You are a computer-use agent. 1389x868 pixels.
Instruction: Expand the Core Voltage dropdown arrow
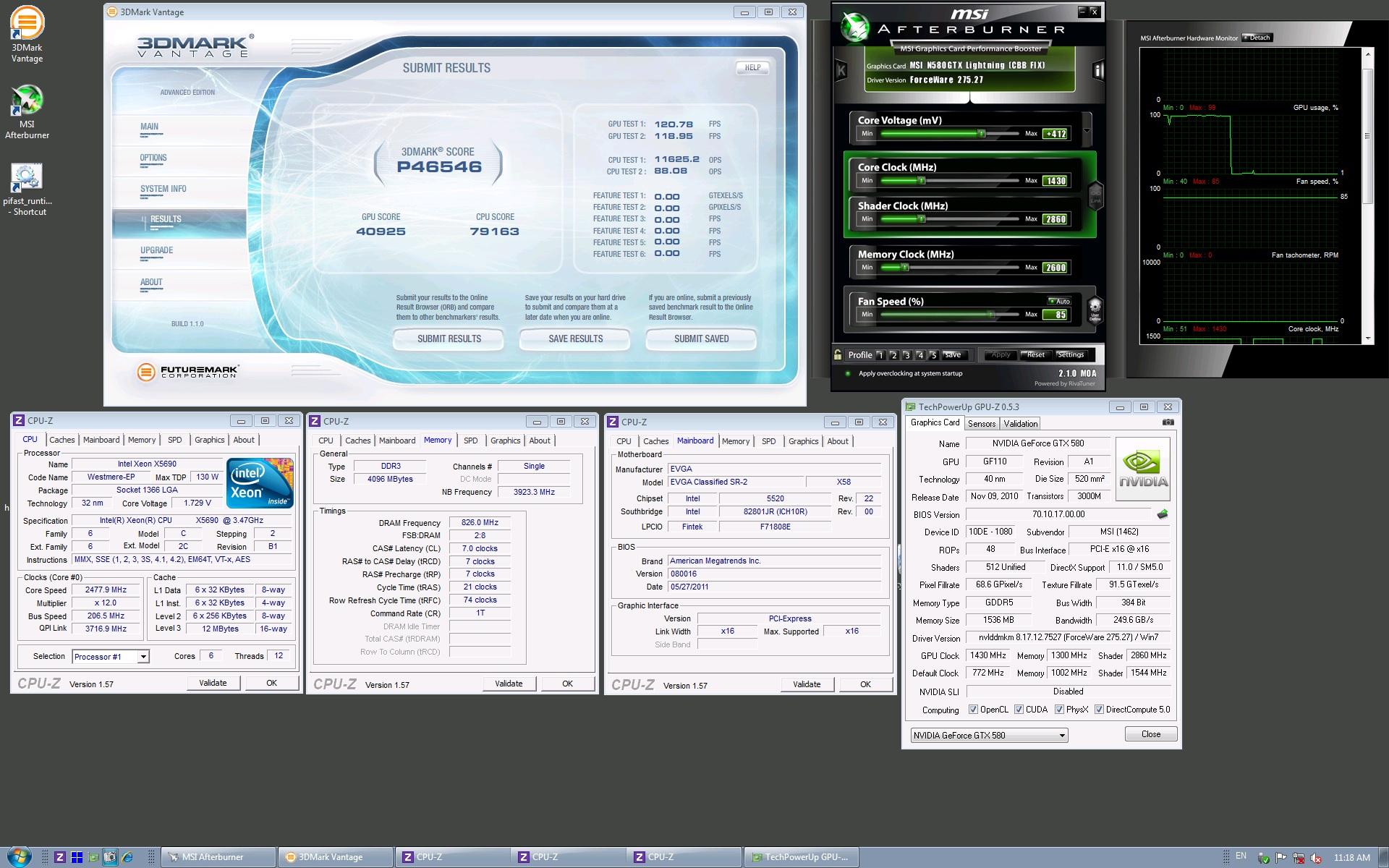[1087, 132]
